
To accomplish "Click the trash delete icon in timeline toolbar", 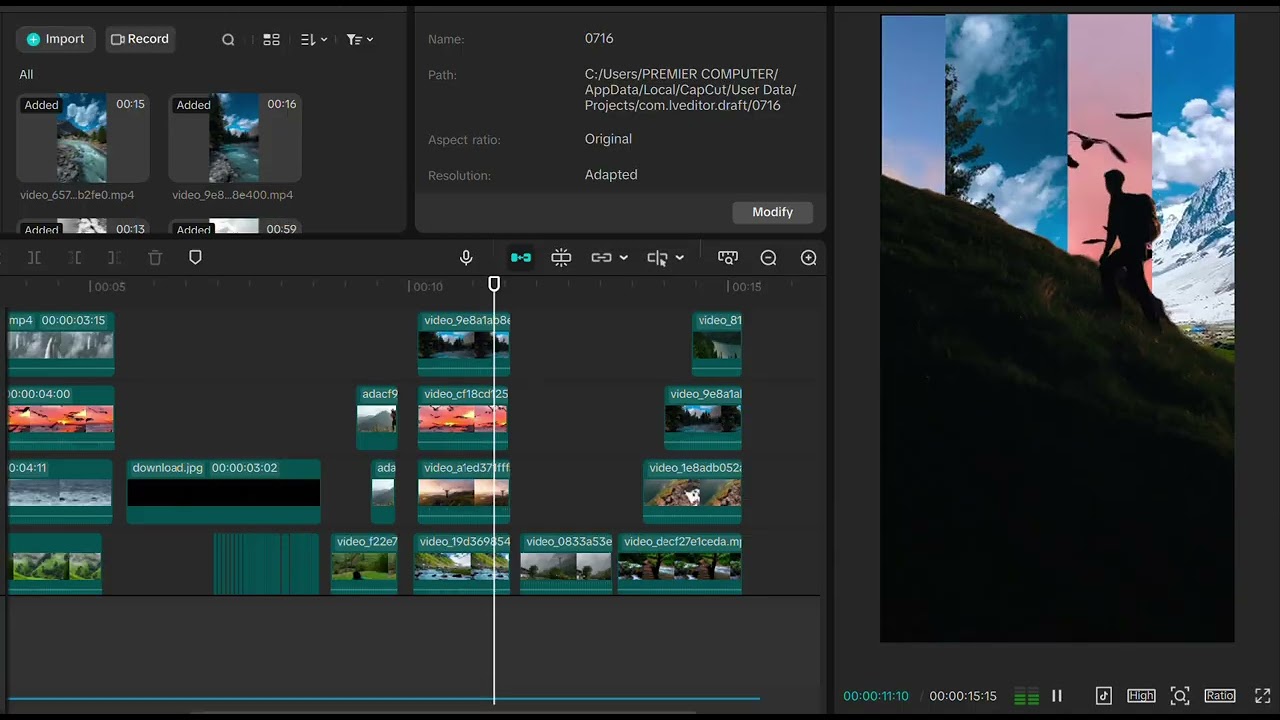I will click(155, 258).
